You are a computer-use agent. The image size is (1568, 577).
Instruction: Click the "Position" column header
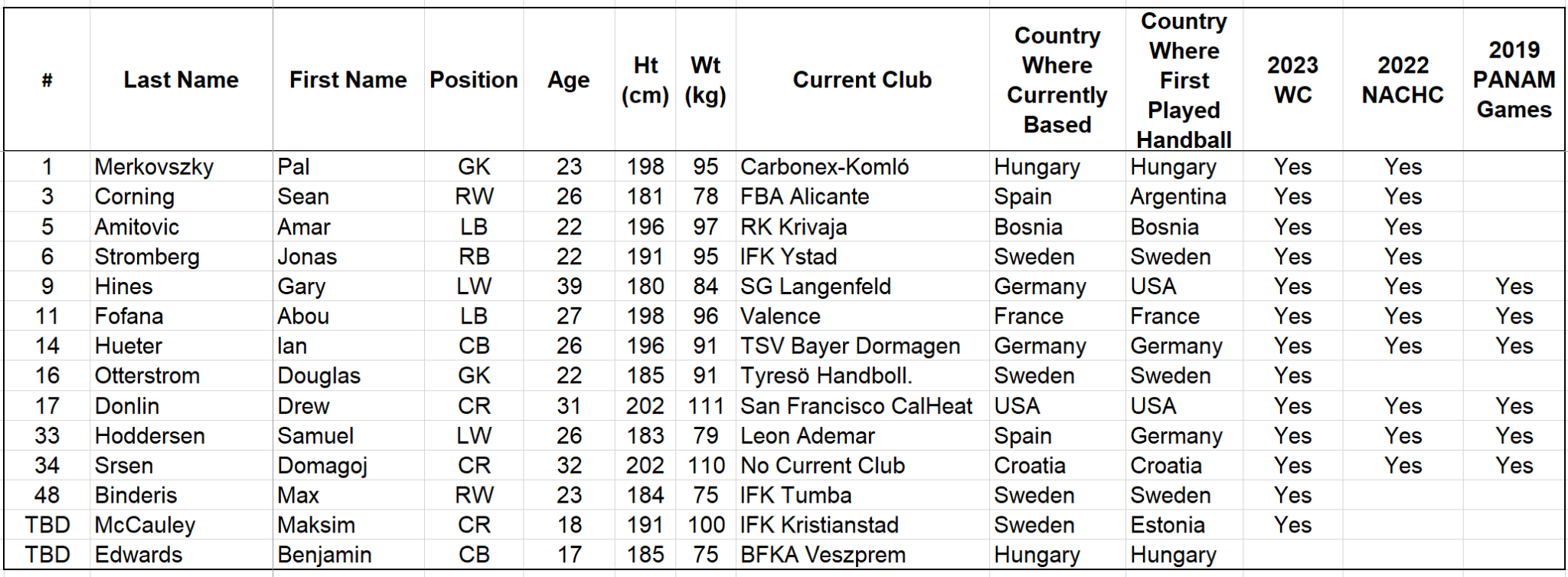tap(473, 80)
